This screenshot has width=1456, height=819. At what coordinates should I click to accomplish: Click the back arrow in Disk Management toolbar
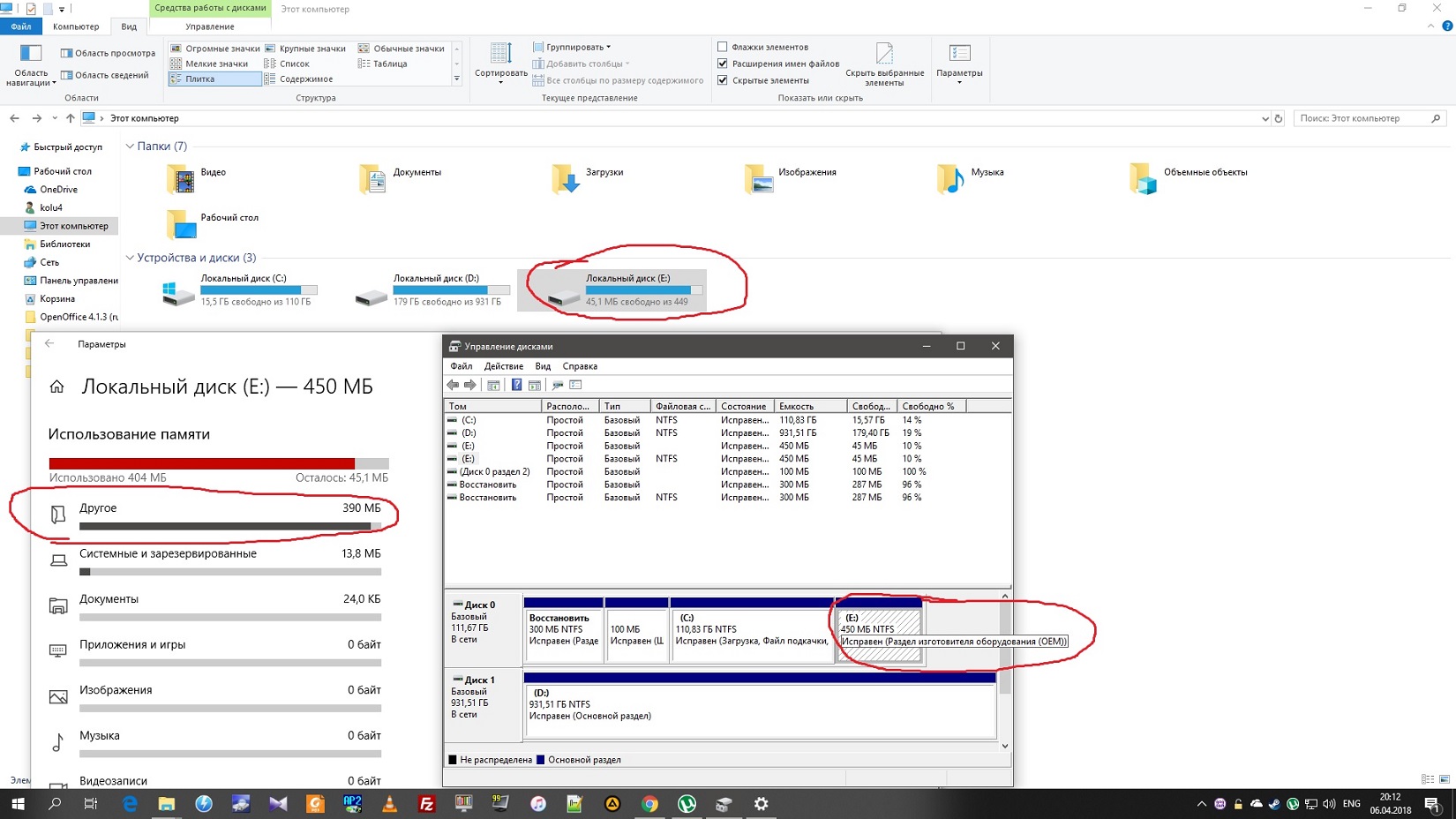(x=453, y=385)
